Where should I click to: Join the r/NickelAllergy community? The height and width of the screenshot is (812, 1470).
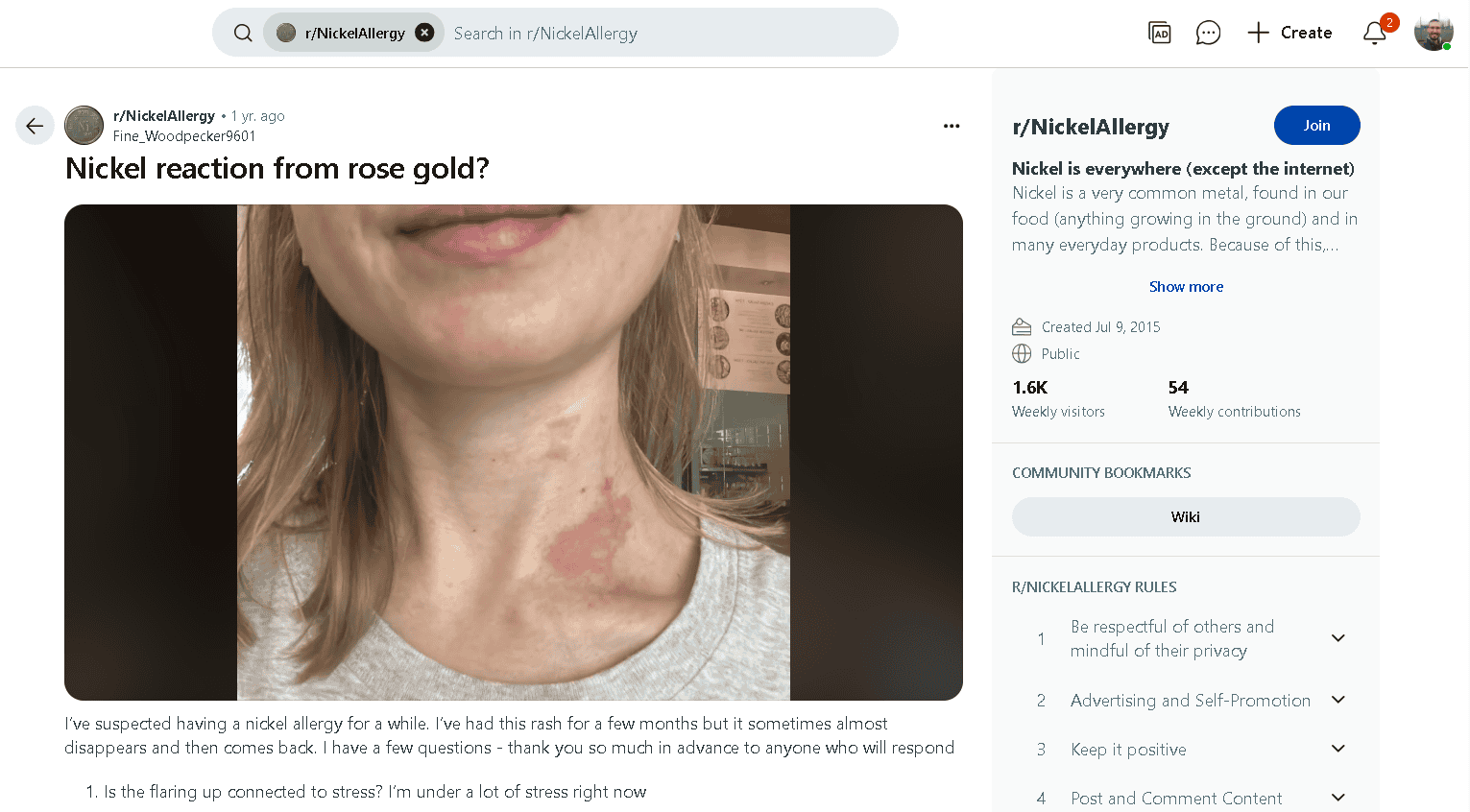[x=1316, y=125]
